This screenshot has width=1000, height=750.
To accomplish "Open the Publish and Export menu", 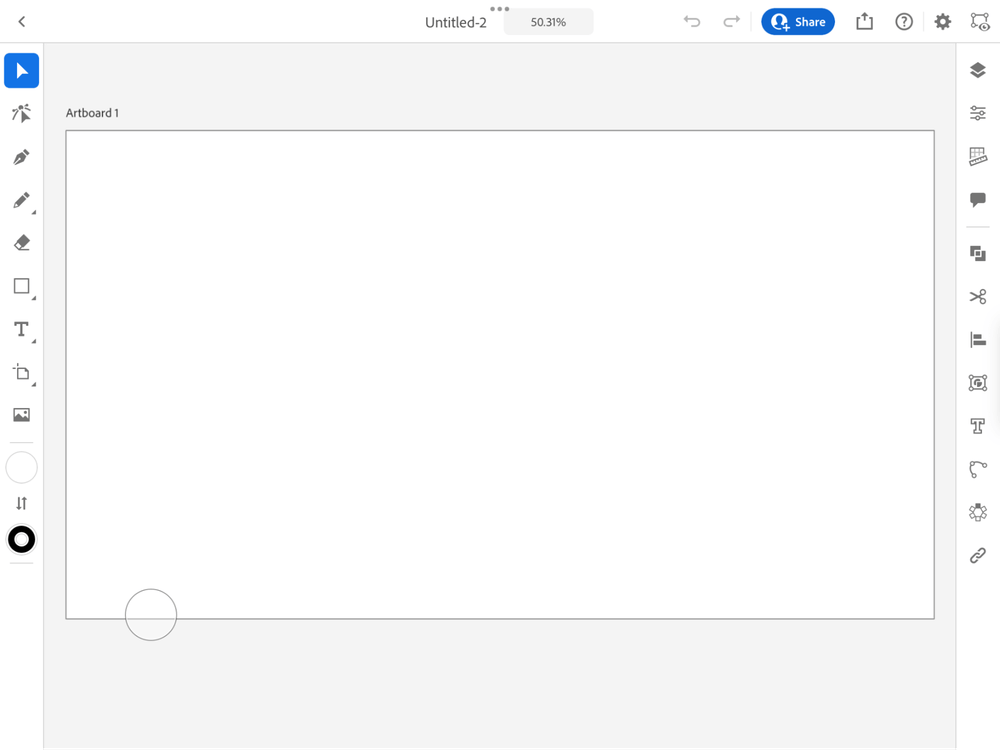I will [865, 22].
